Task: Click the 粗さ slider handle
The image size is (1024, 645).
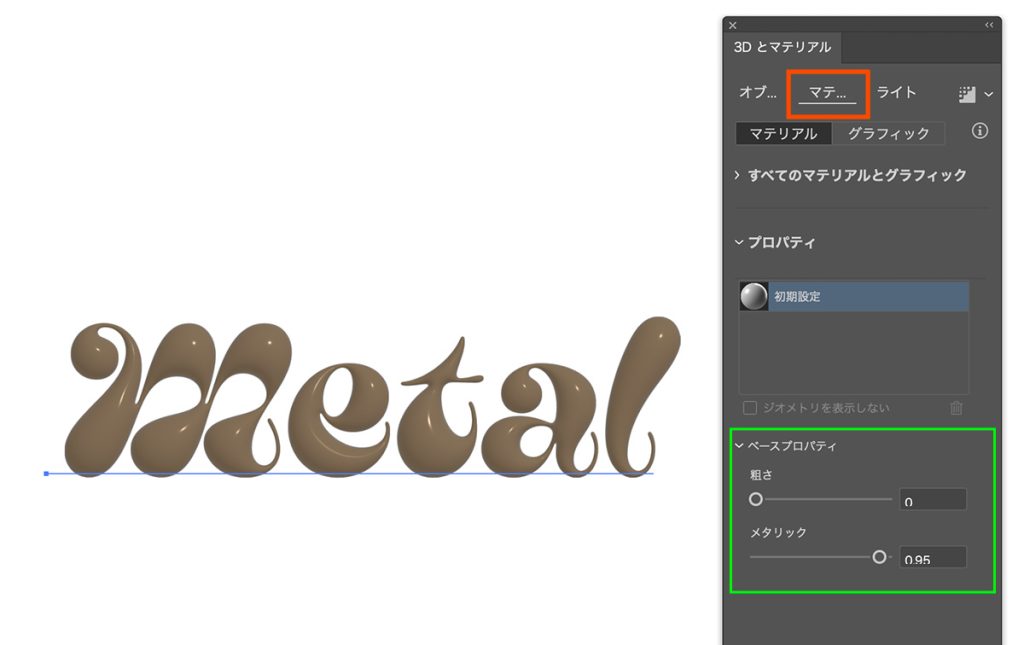Action: 755,498
